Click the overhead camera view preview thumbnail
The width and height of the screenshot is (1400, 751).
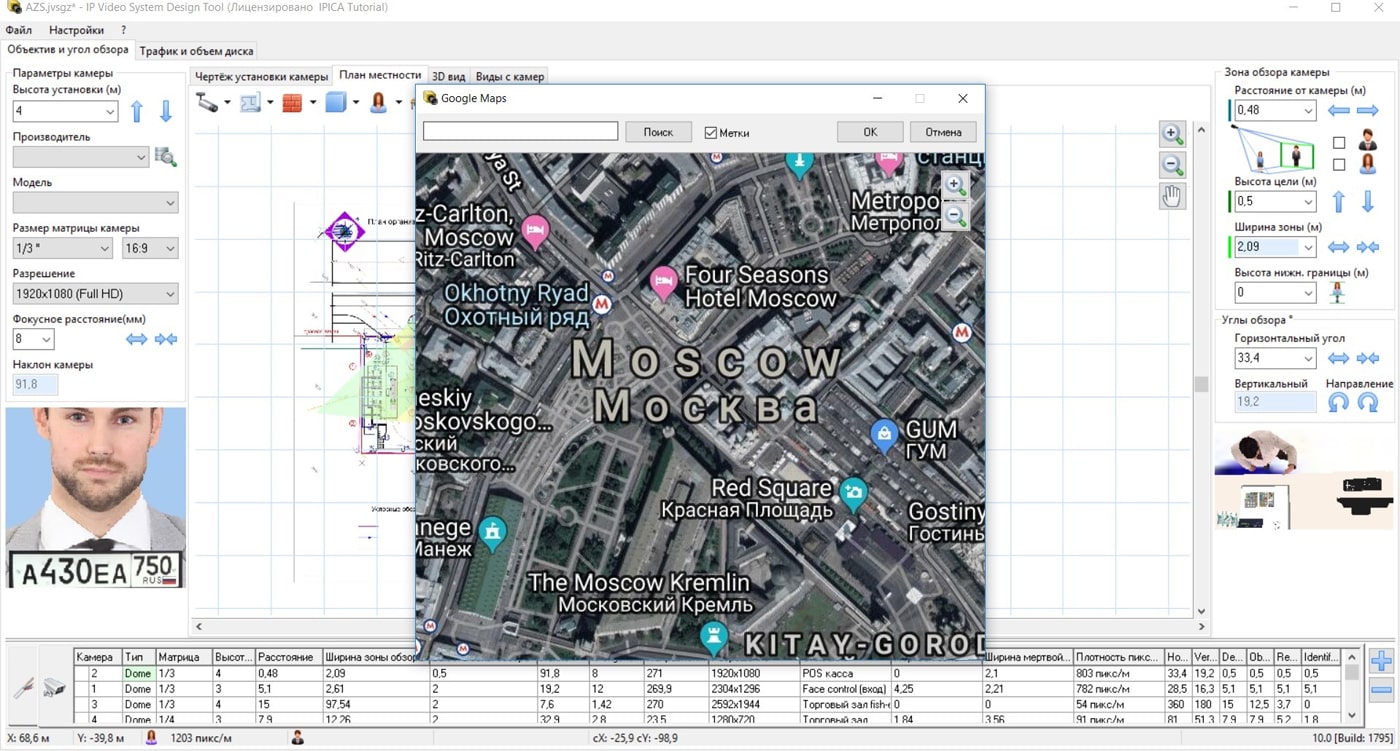(x=1303, y=480)
